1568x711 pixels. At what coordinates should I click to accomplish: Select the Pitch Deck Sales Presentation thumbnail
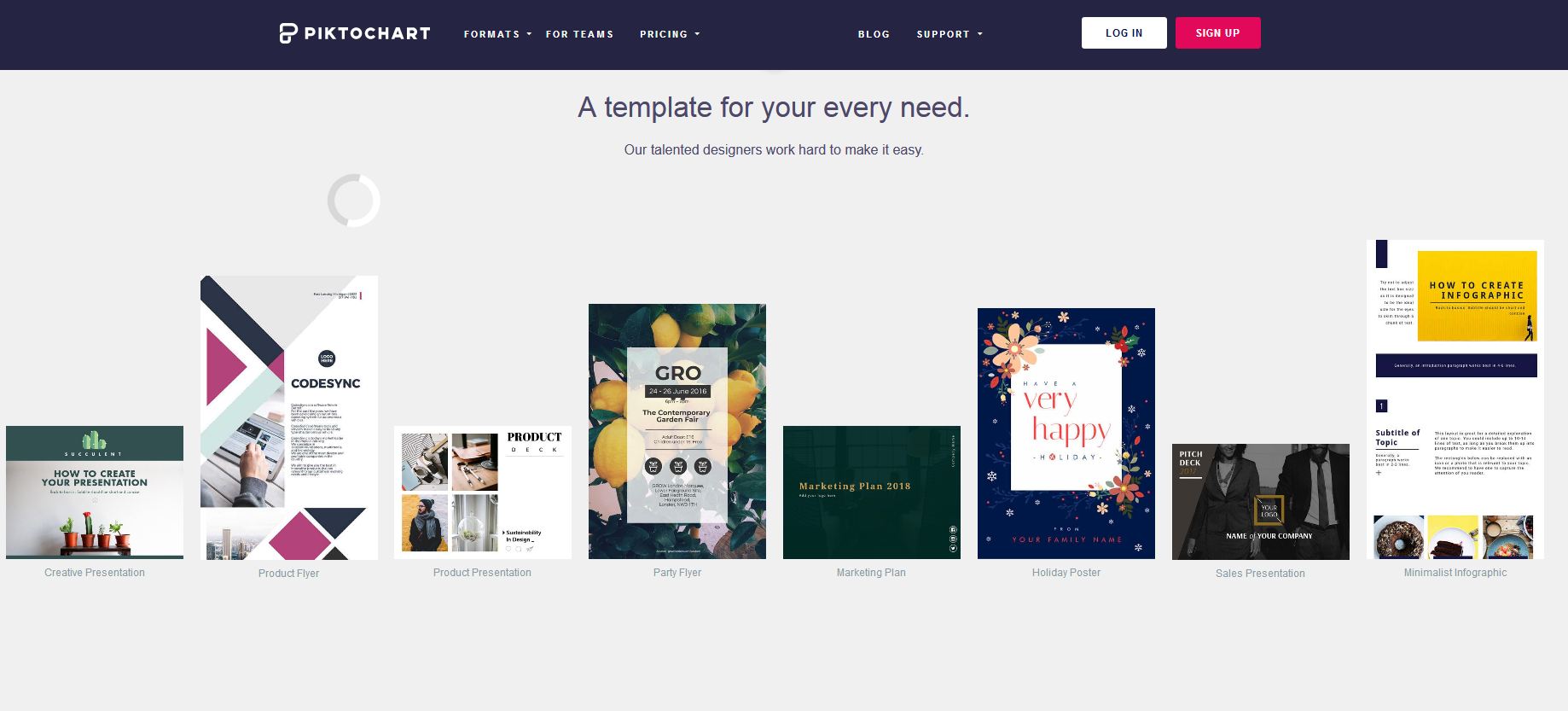(x=1261, y=502)
